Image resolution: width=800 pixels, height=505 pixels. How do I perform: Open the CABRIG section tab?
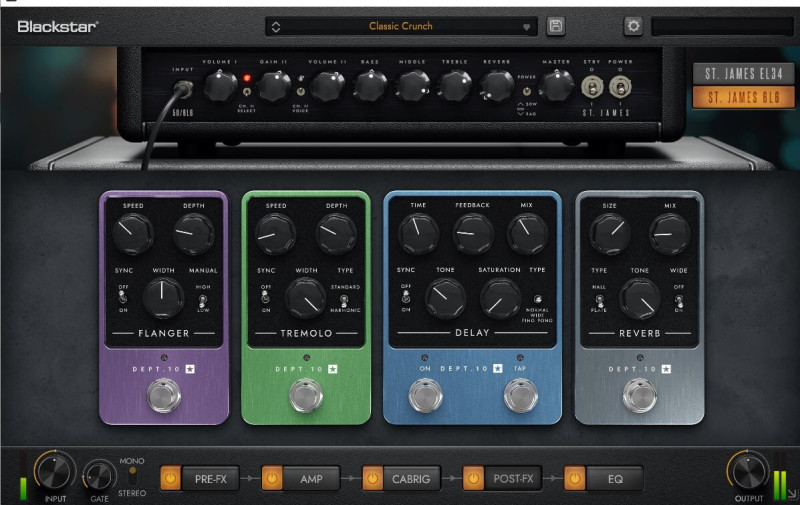click(x=411, y=478)
